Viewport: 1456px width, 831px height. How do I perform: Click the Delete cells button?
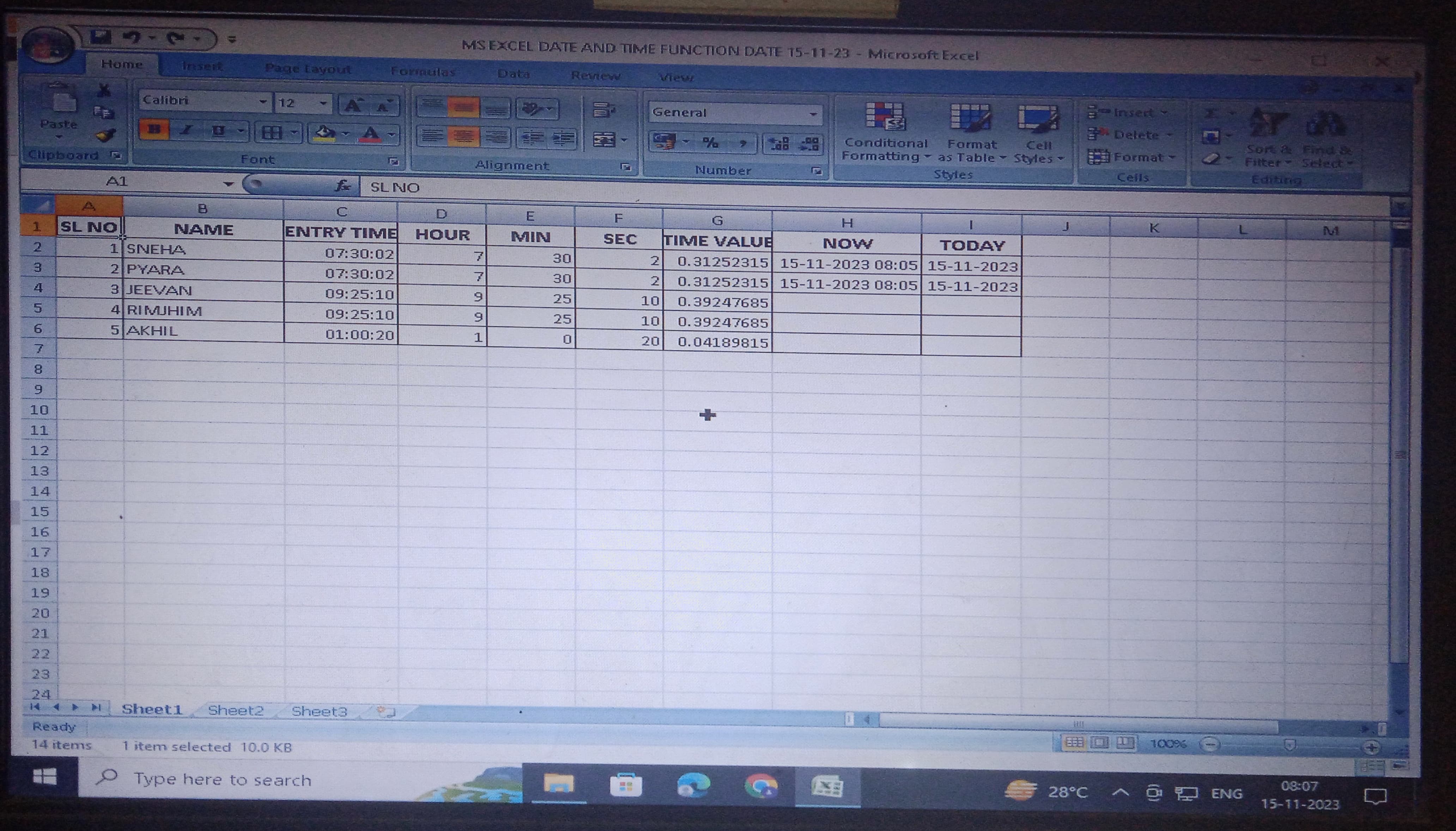point(1128,135)
